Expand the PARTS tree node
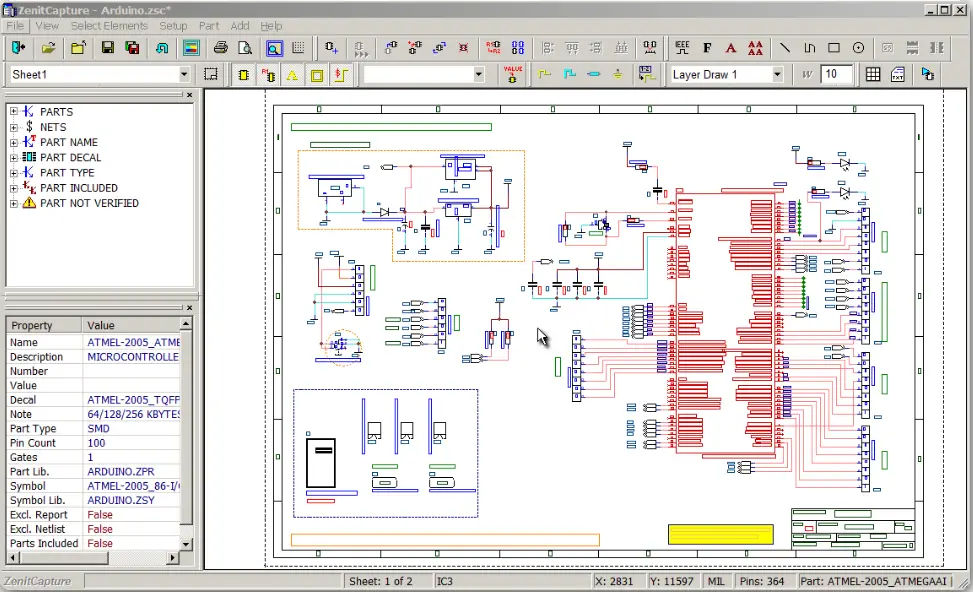Viewport: 973px width, 592px height. (14, 112)
